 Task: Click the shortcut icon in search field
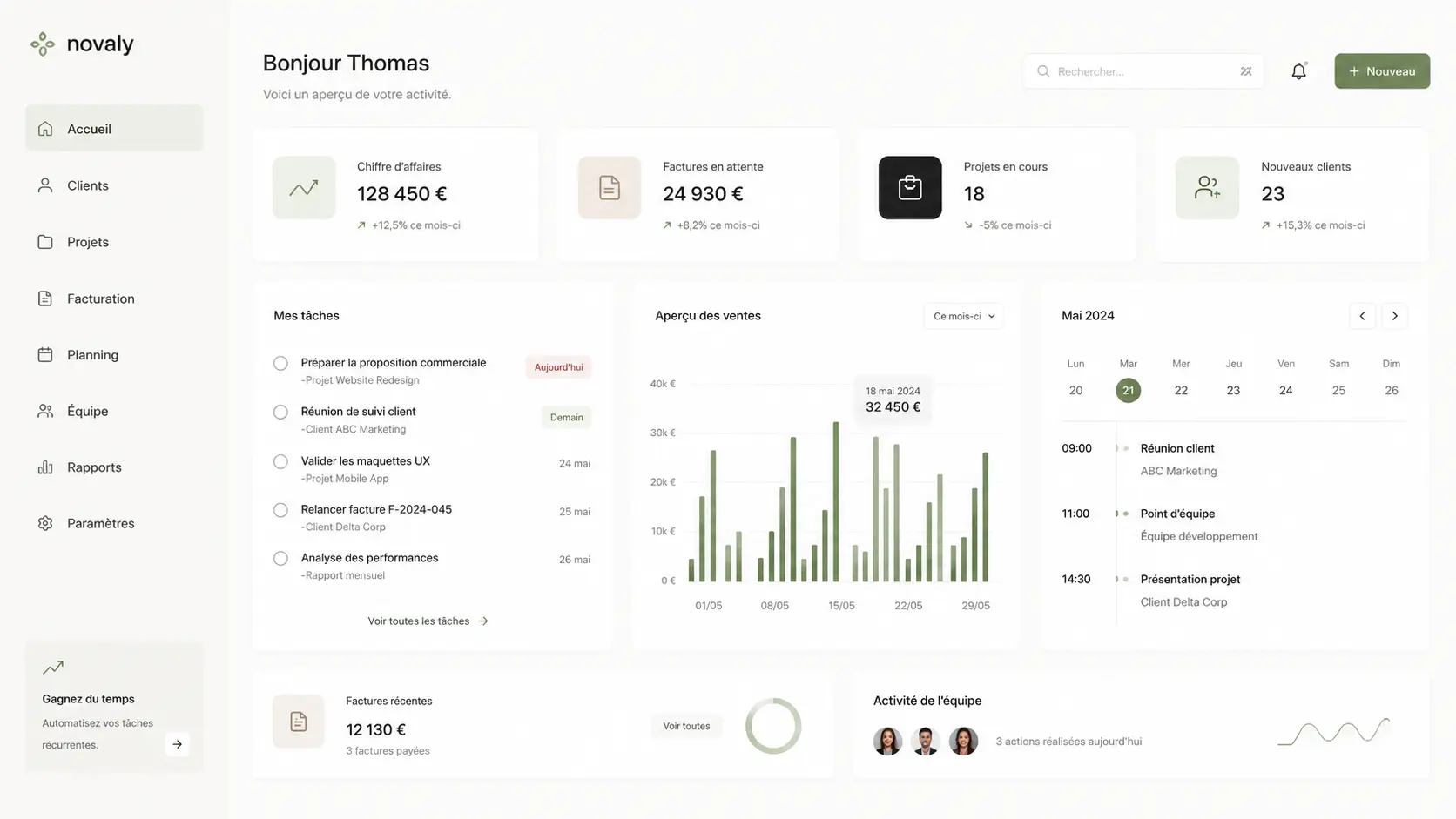click(x=1246, y=71)
